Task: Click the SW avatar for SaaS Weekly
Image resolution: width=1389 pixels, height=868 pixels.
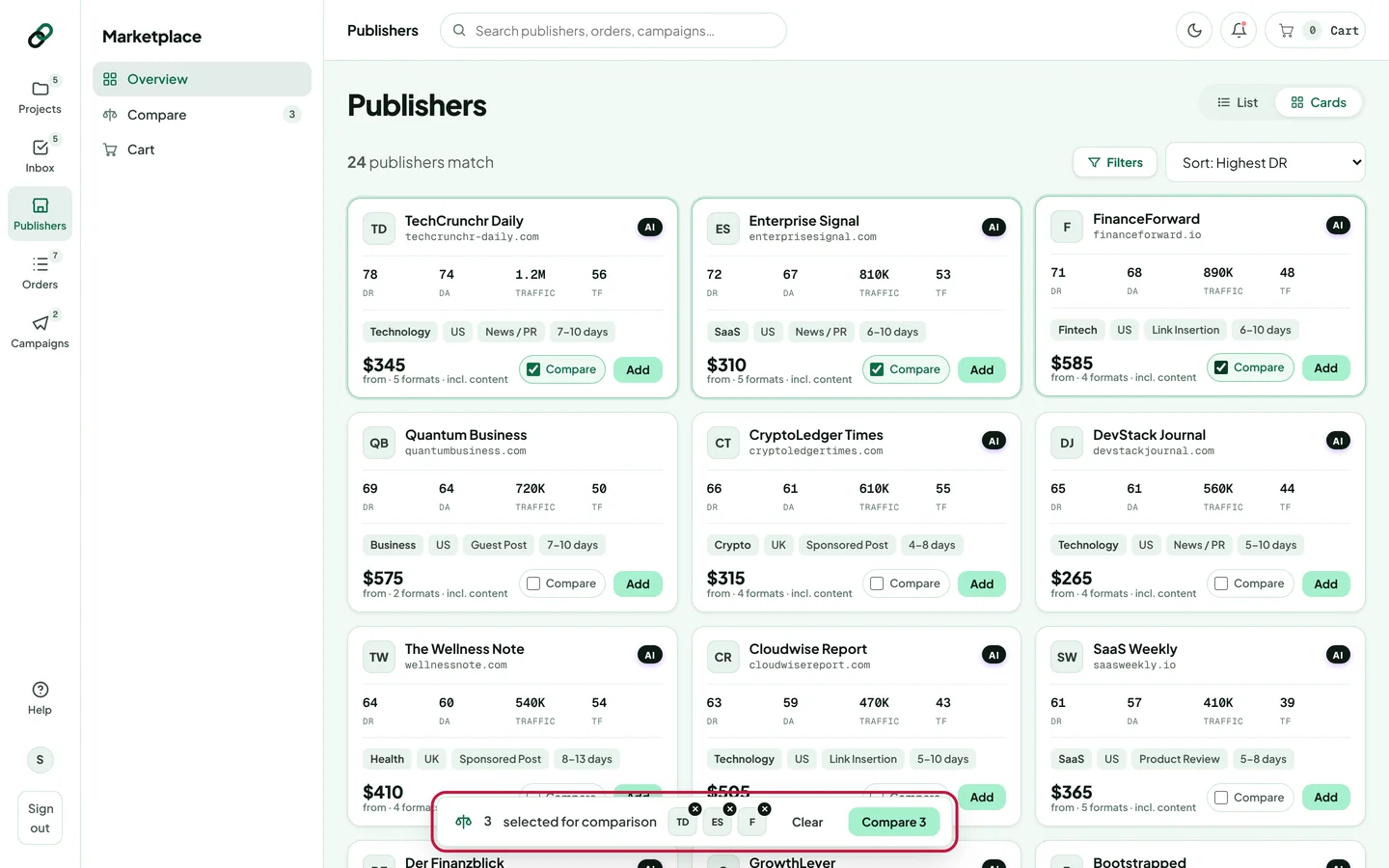Action: click(x=1067, y=658)
